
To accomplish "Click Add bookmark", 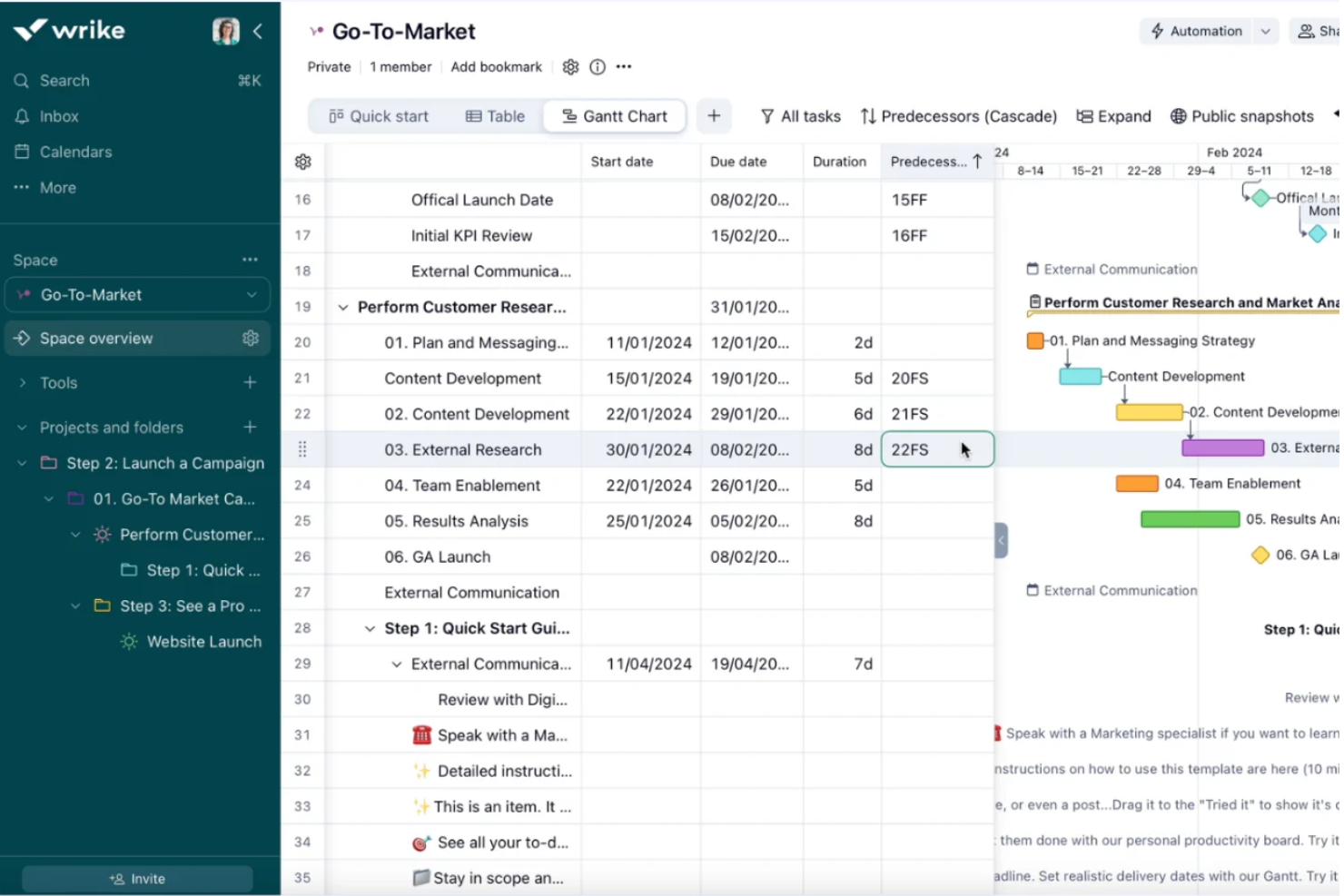I will (x=496, y=66).
